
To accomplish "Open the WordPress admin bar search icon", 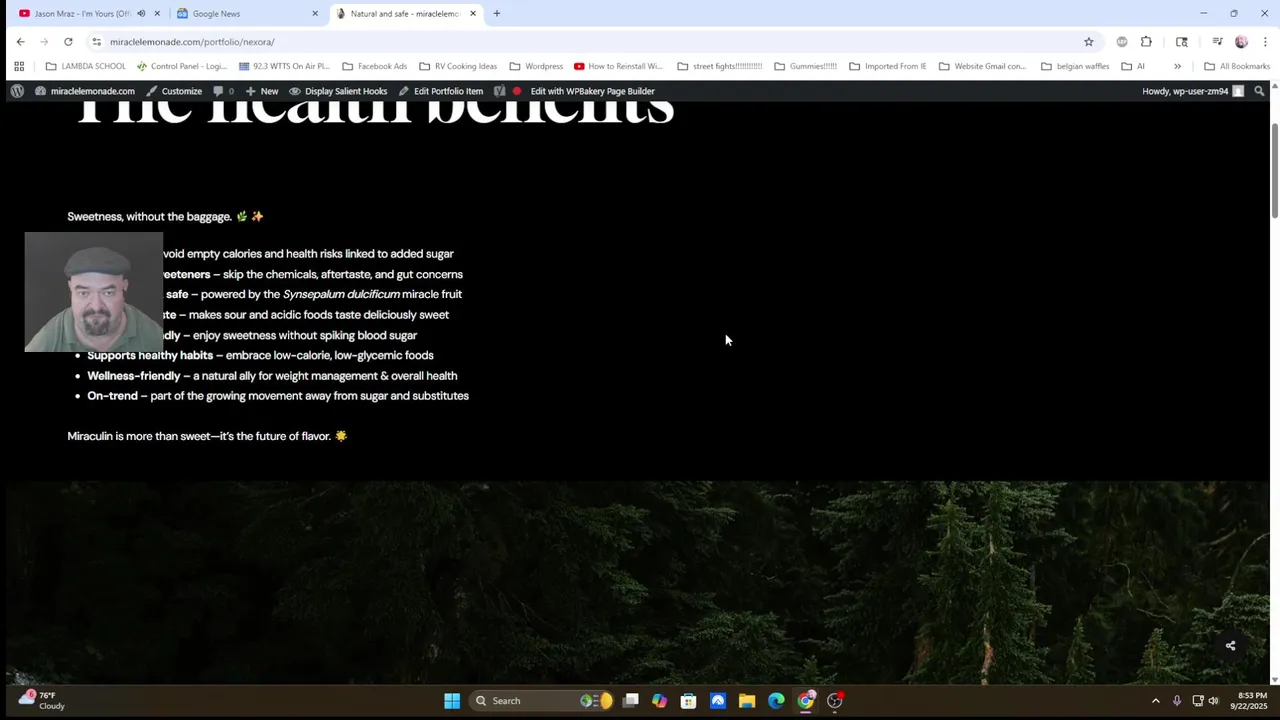I will point(1259,91).
